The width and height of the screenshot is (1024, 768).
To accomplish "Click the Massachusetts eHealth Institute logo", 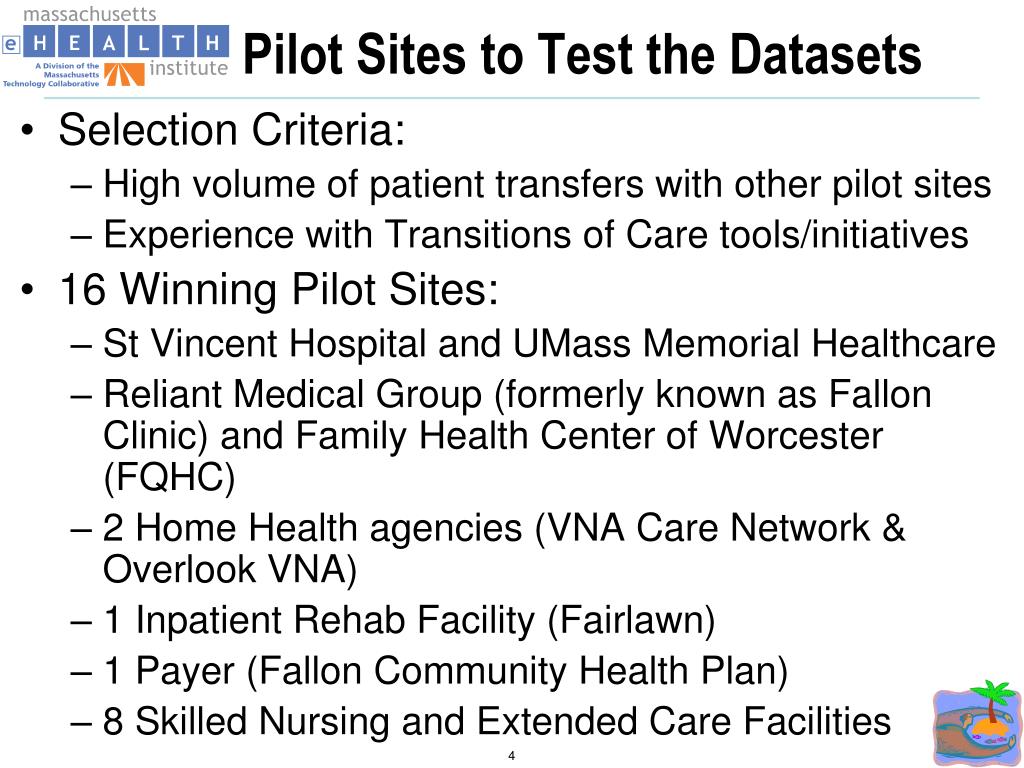I will pos(116,47).
